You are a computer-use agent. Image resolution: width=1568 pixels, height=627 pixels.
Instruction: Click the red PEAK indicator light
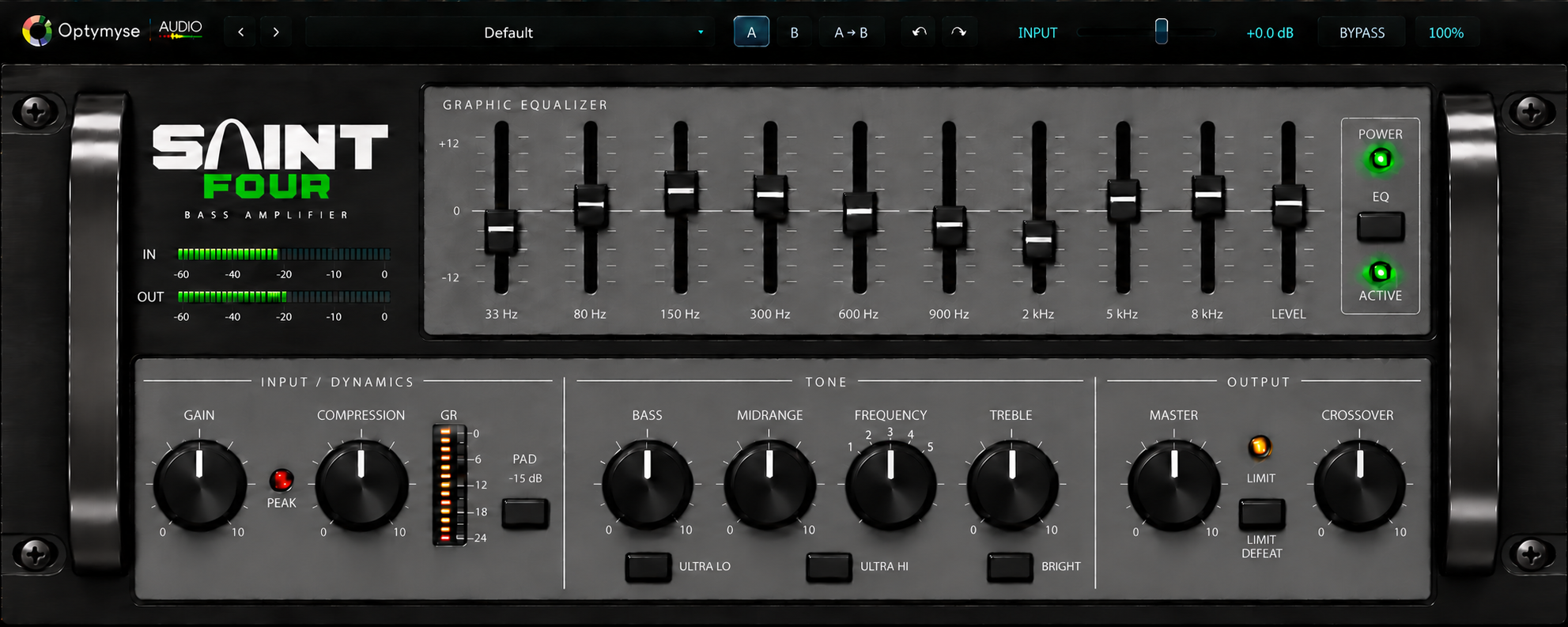pos(281,480)
